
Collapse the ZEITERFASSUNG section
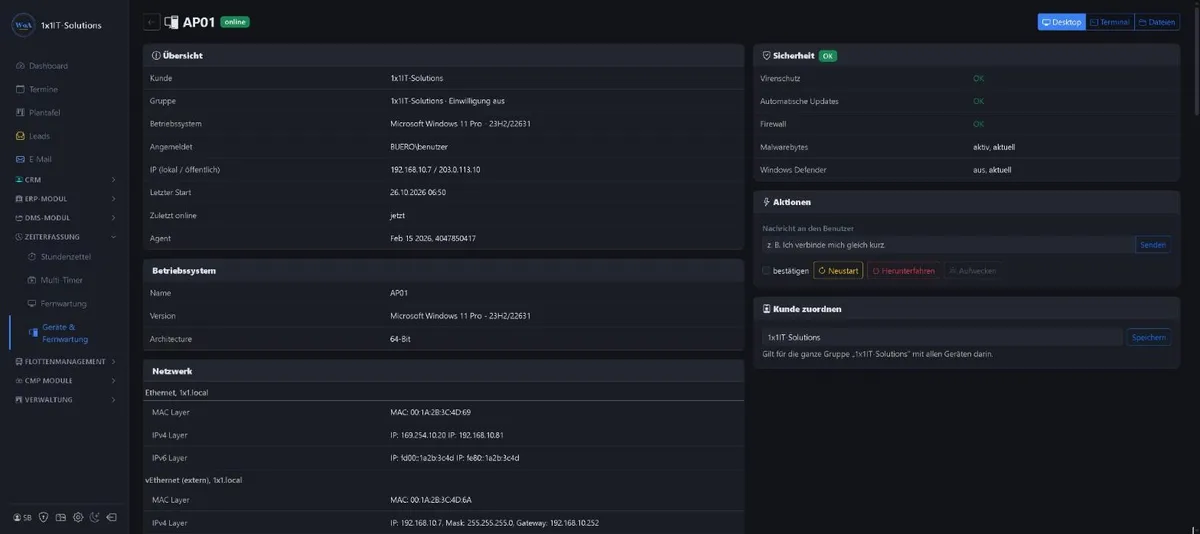pos(65,237)
